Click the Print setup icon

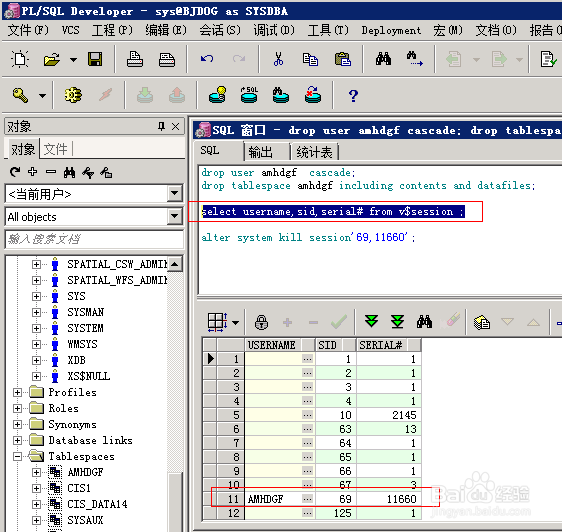pyautogui.click(x=167, y=60)
